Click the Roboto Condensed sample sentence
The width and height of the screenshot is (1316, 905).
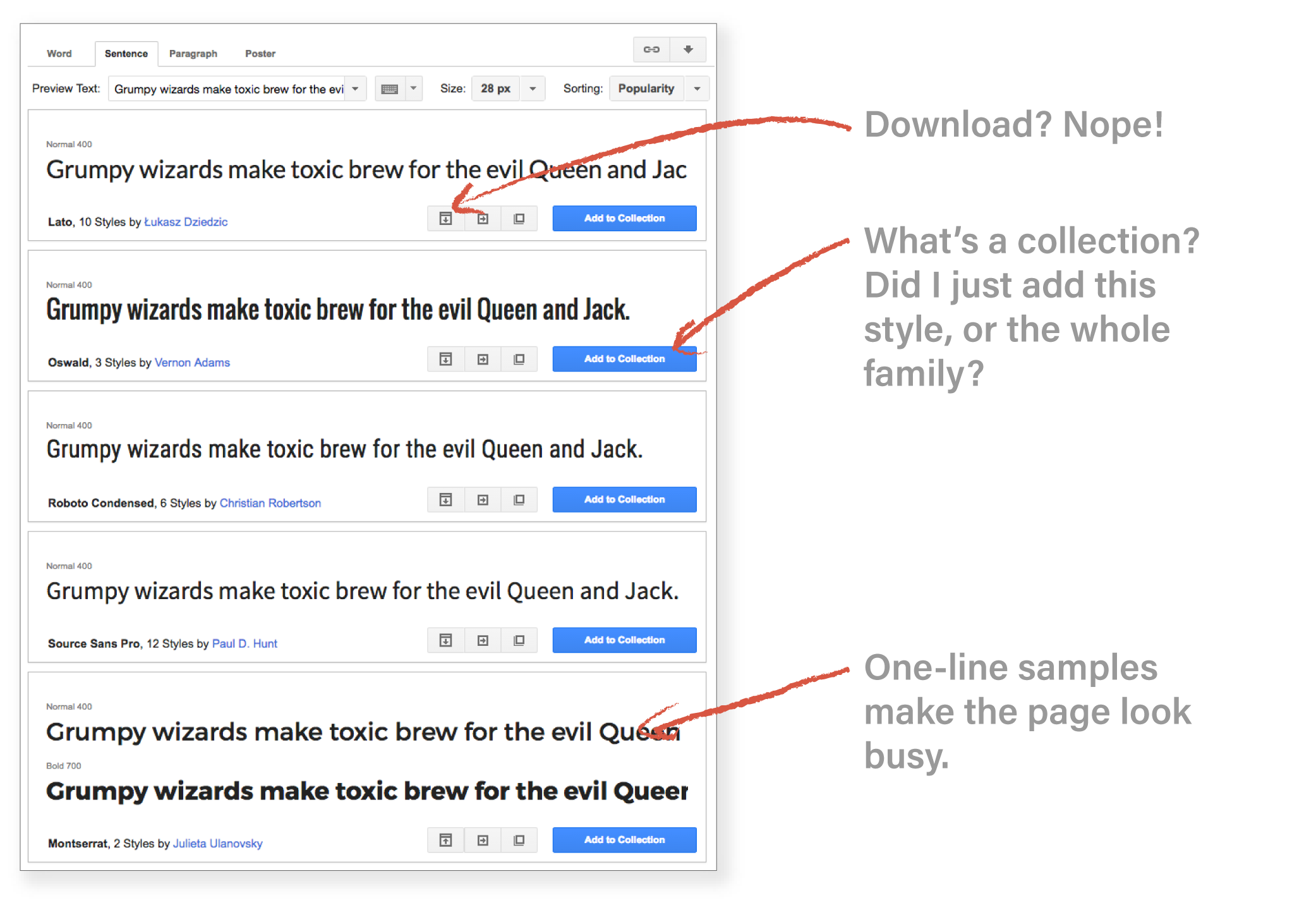tap(344, 451)
